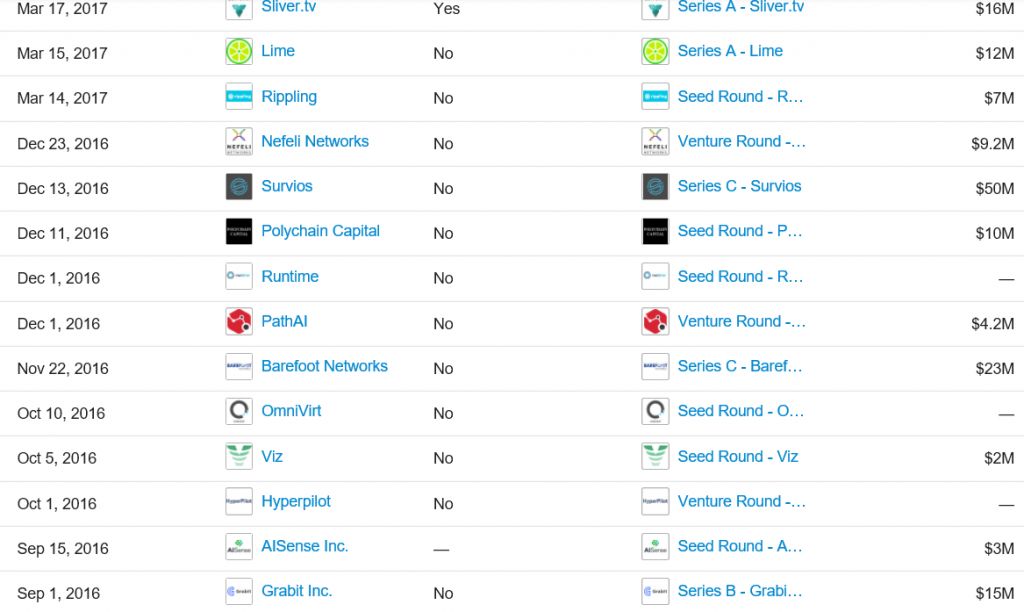Click the Series A - Lime funding round
The width and height of the screenshot is (1024, 612).
(730, 51)
